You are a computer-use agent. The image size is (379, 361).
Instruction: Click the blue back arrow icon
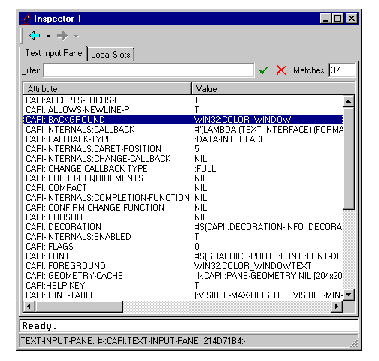click(34, 36)
